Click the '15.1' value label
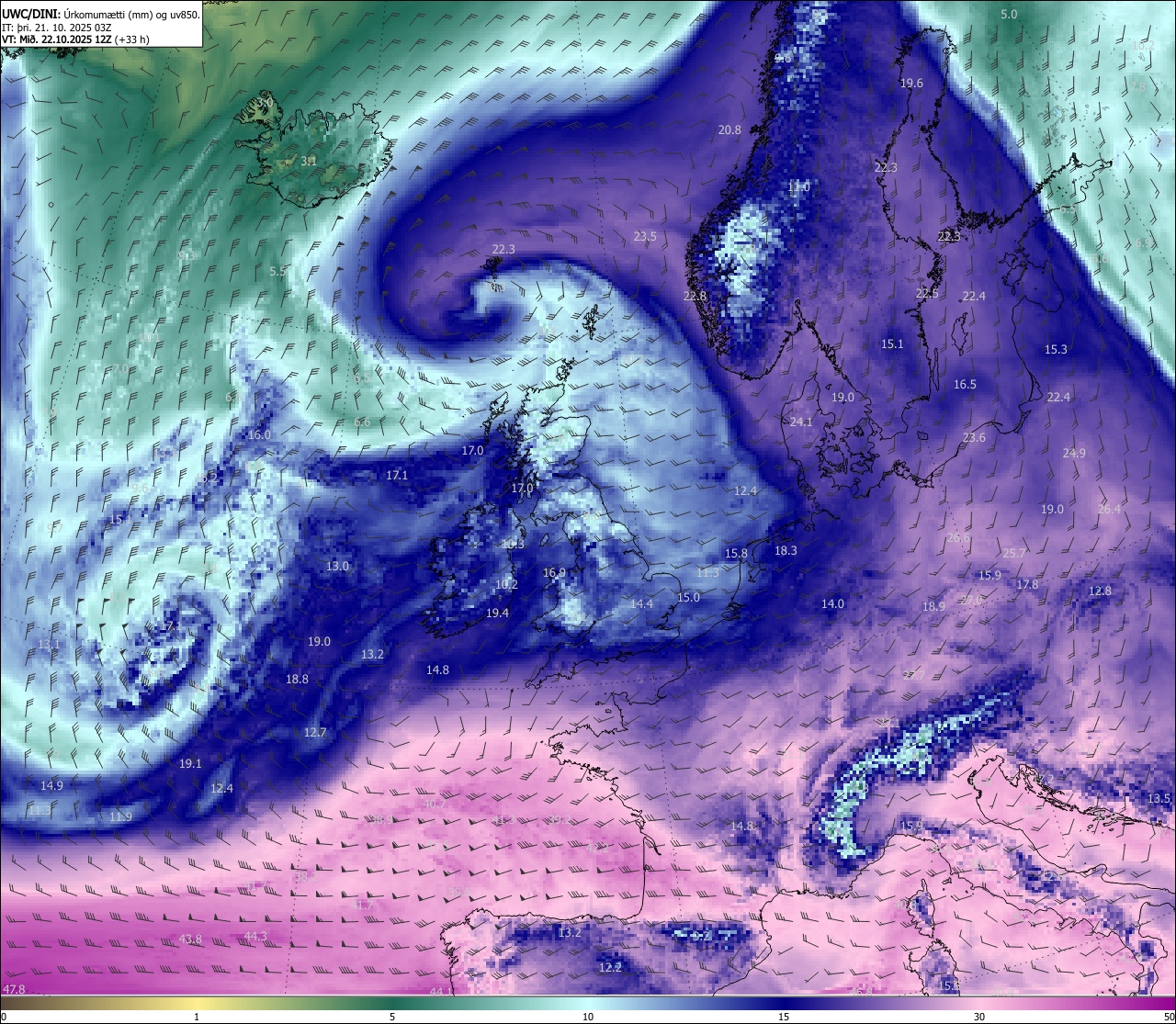Screen dimensions: 1176x1024 click(892, 343)
